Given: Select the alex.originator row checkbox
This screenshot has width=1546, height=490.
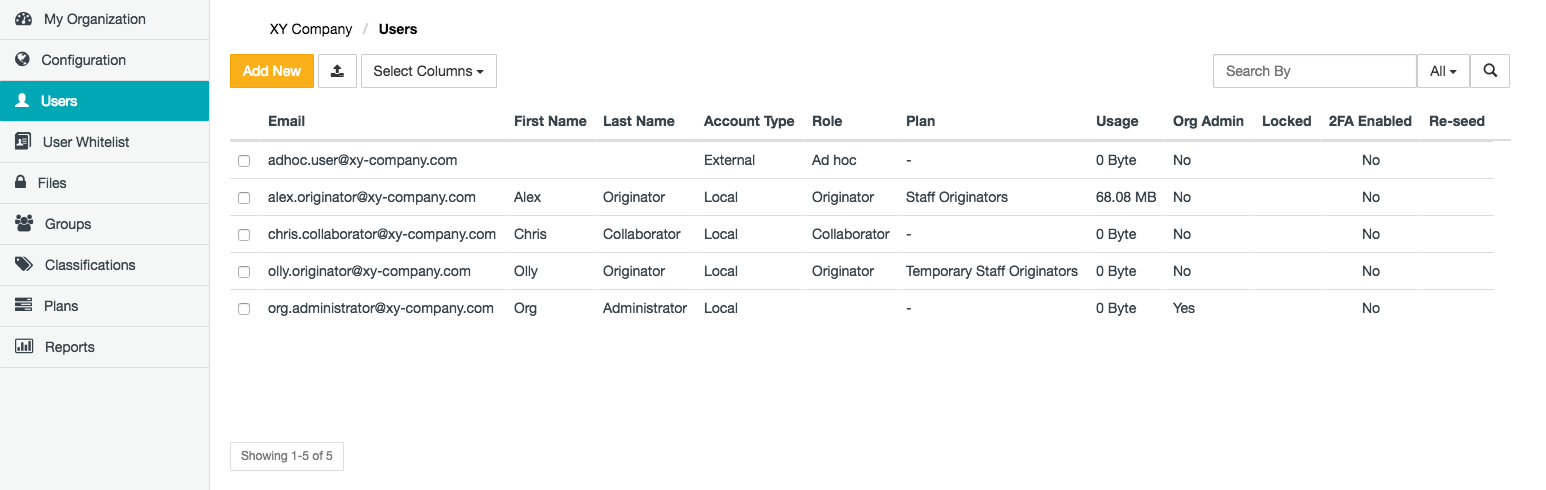Looking at the screenshot, I should point(244,198).
